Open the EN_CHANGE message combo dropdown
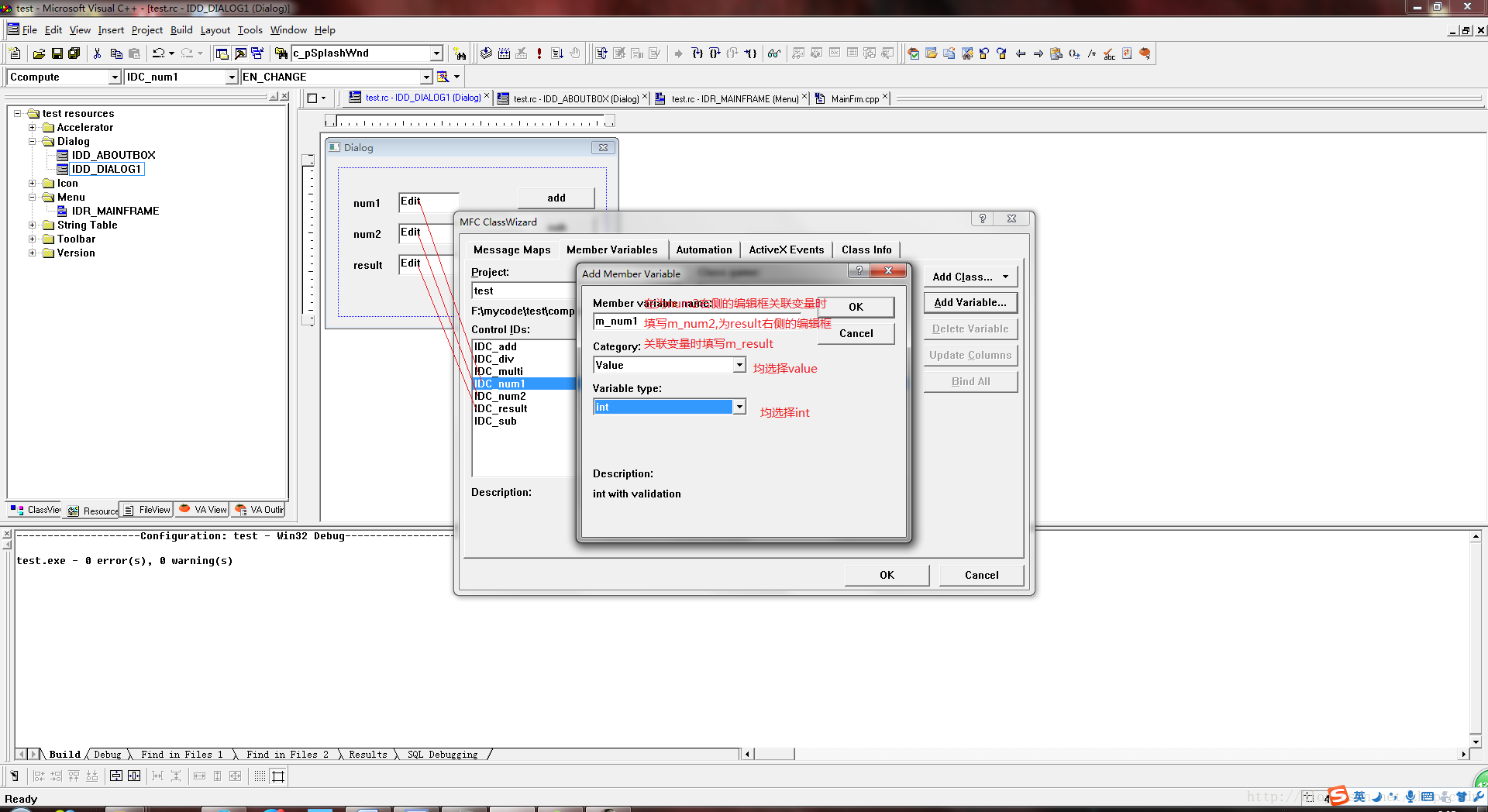 tap(426, 77)
